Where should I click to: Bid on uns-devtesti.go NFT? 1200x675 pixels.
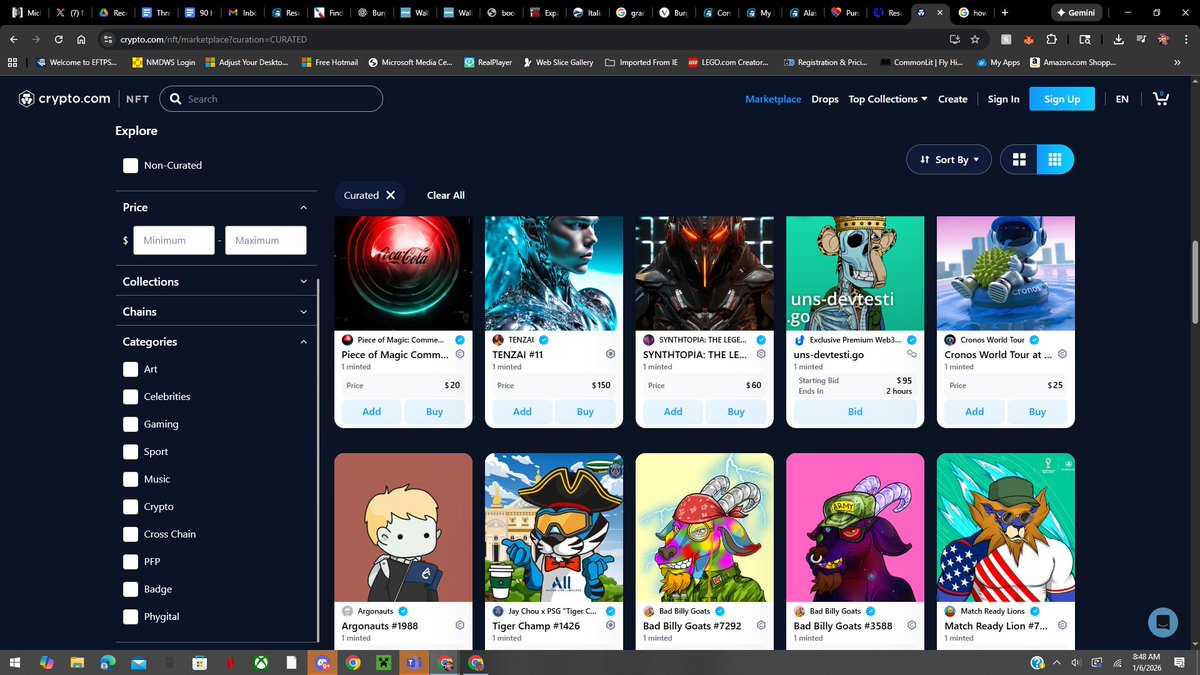pyautogui.click(x=855, y=411)
